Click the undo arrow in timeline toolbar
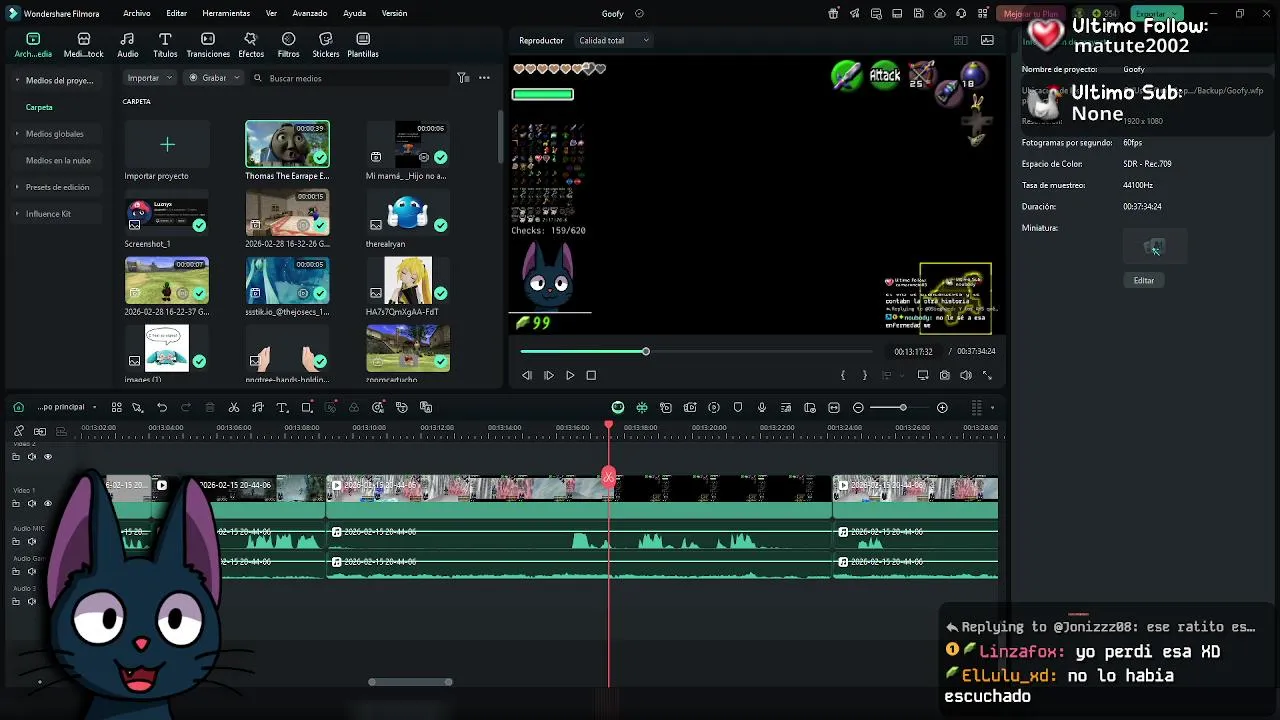This screenshot has width=1280, height=720. pyautogui.click(x=162, y=407)
